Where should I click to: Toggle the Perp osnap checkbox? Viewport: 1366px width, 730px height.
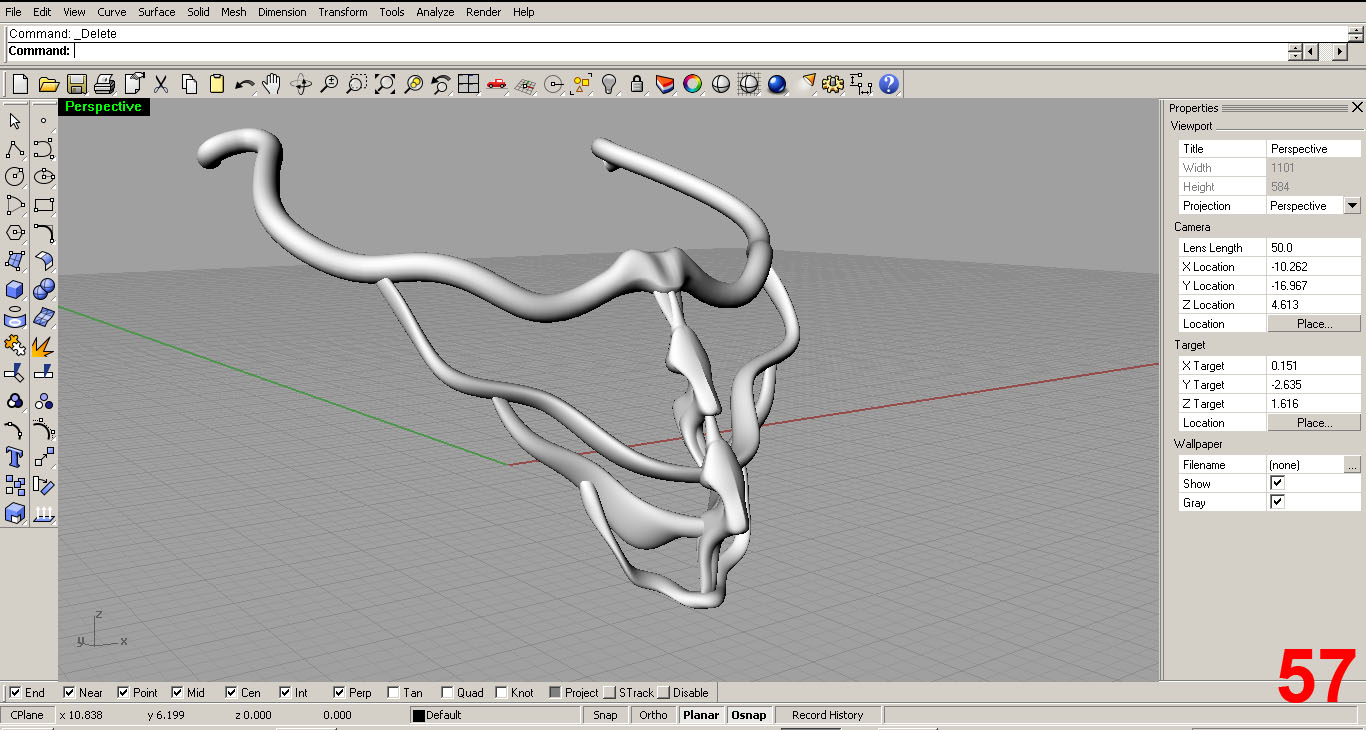(x=339, y=692)
